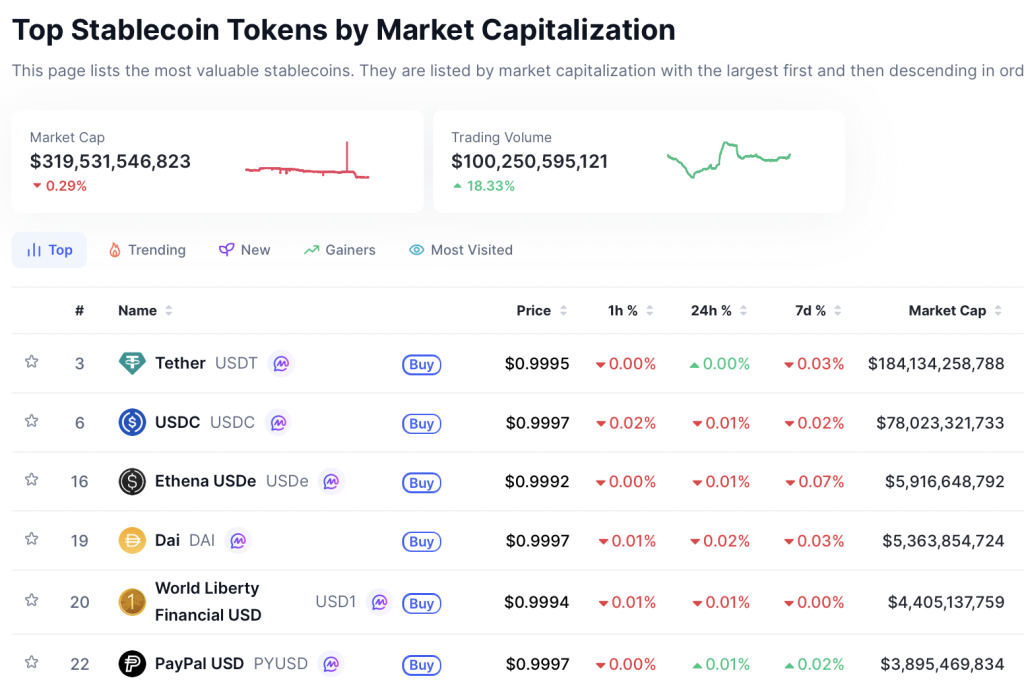Star the Dai row as favorite

[x=31, y=540]
